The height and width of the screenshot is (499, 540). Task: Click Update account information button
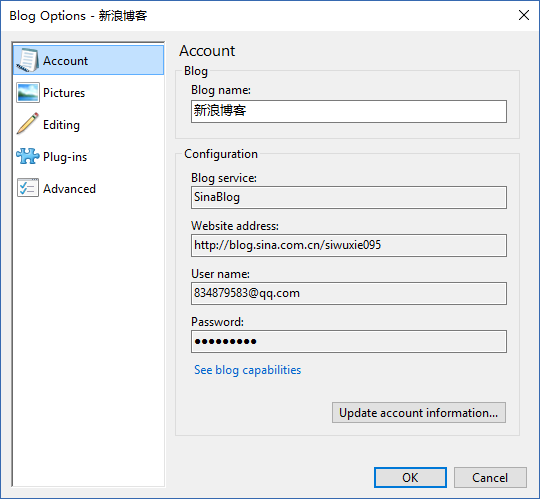click(x=419, y=413)
